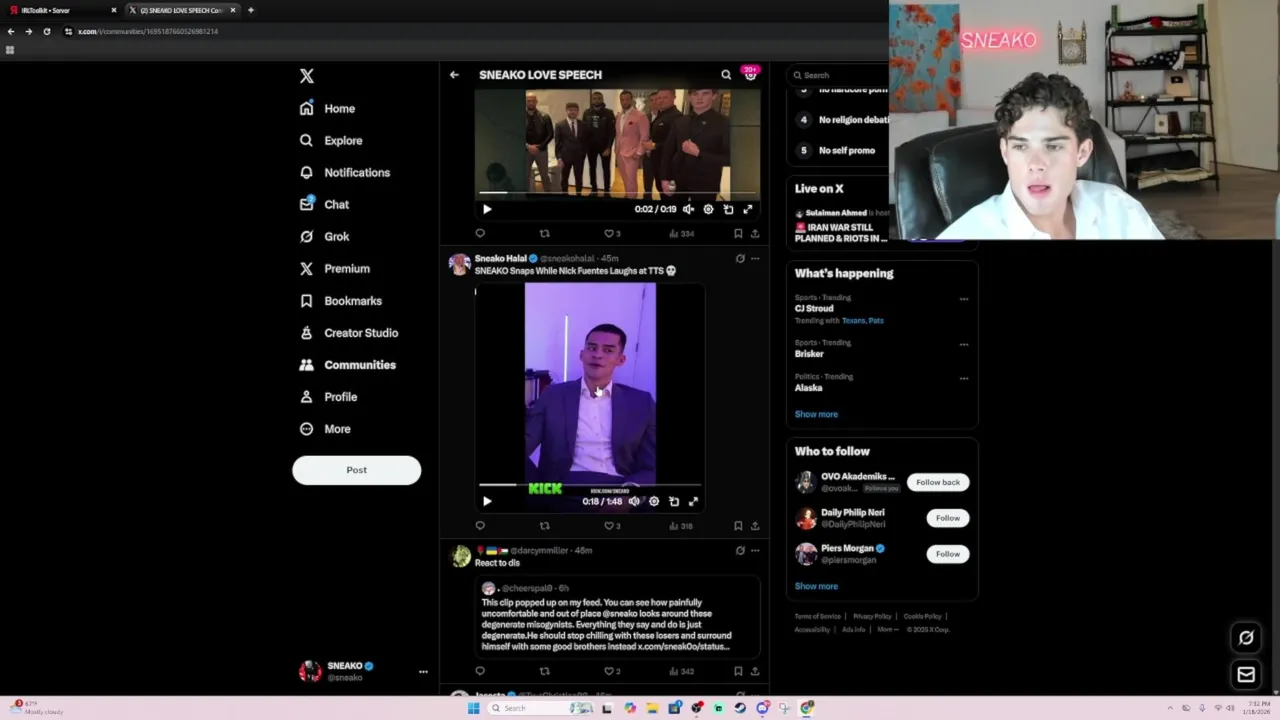Open settings gear on the 1:48 video

654,501
